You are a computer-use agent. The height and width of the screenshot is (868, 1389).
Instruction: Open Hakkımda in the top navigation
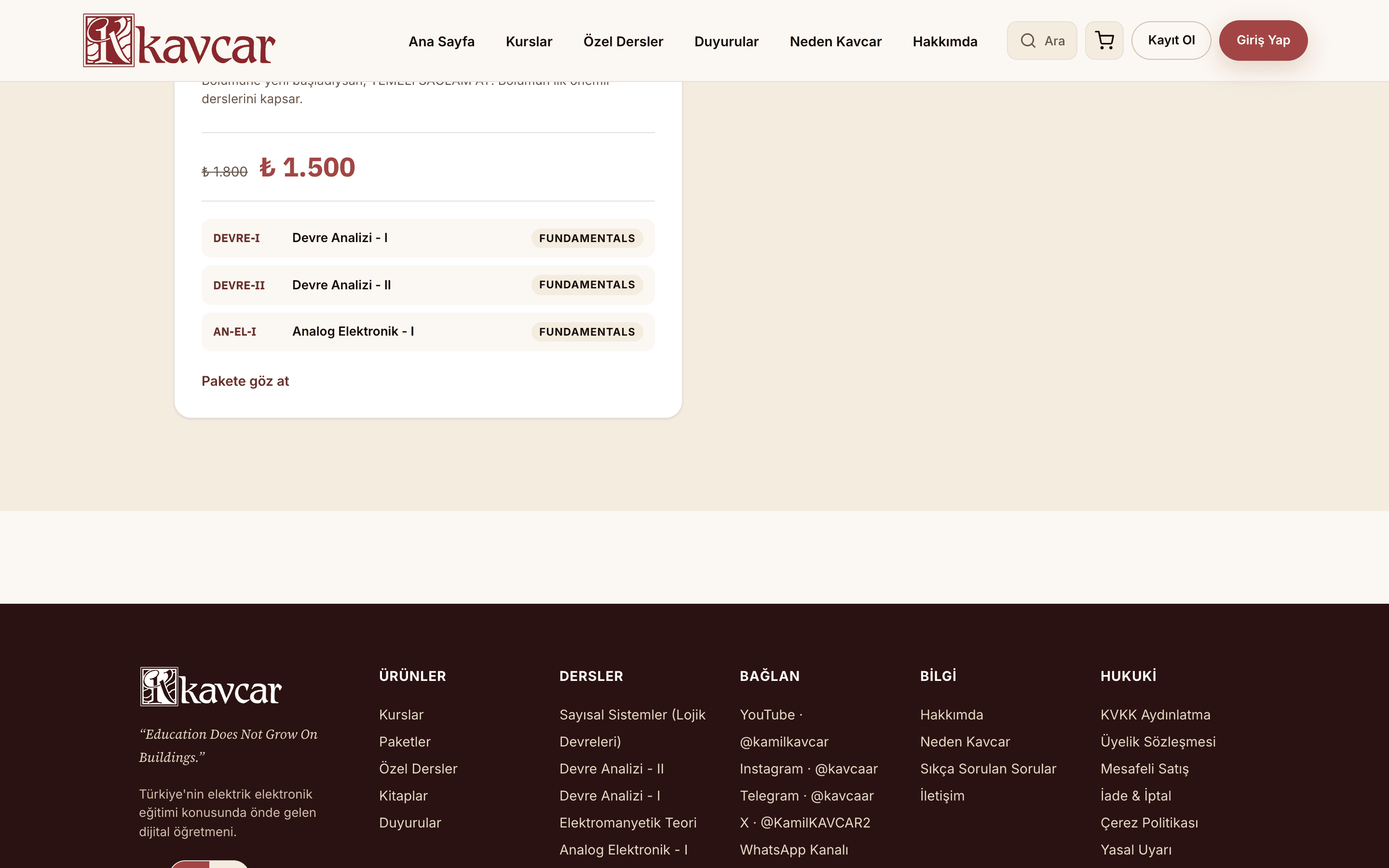pyautogui.click(x=945, y=41)
